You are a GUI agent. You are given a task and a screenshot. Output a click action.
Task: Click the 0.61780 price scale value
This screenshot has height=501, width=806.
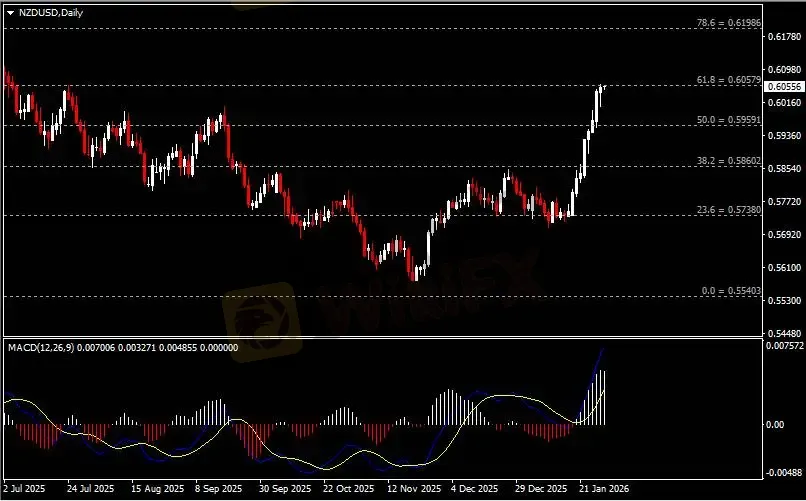coord(784,36)
